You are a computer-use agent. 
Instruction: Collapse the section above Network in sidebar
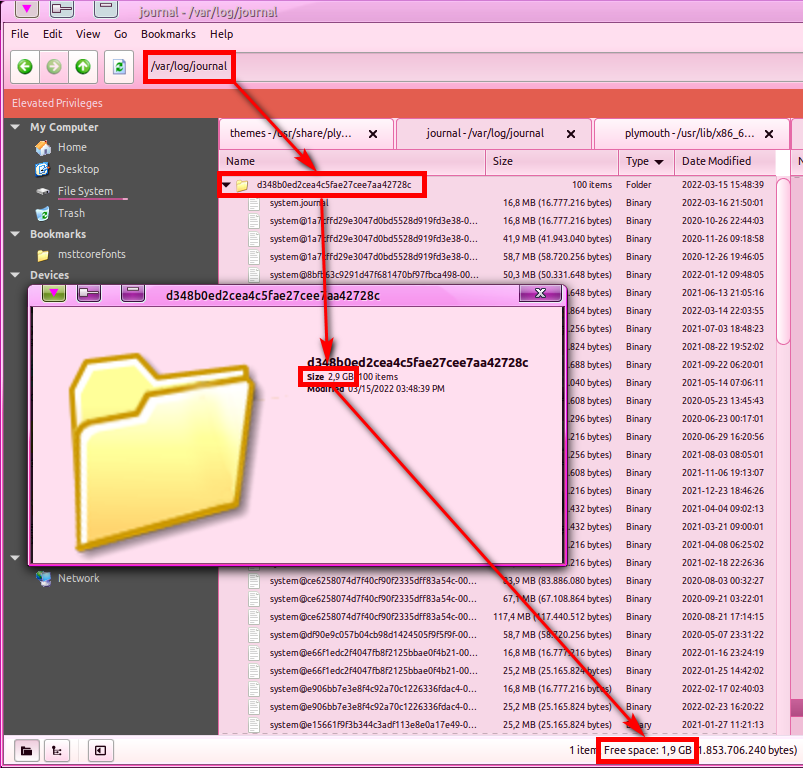point(15,558)
